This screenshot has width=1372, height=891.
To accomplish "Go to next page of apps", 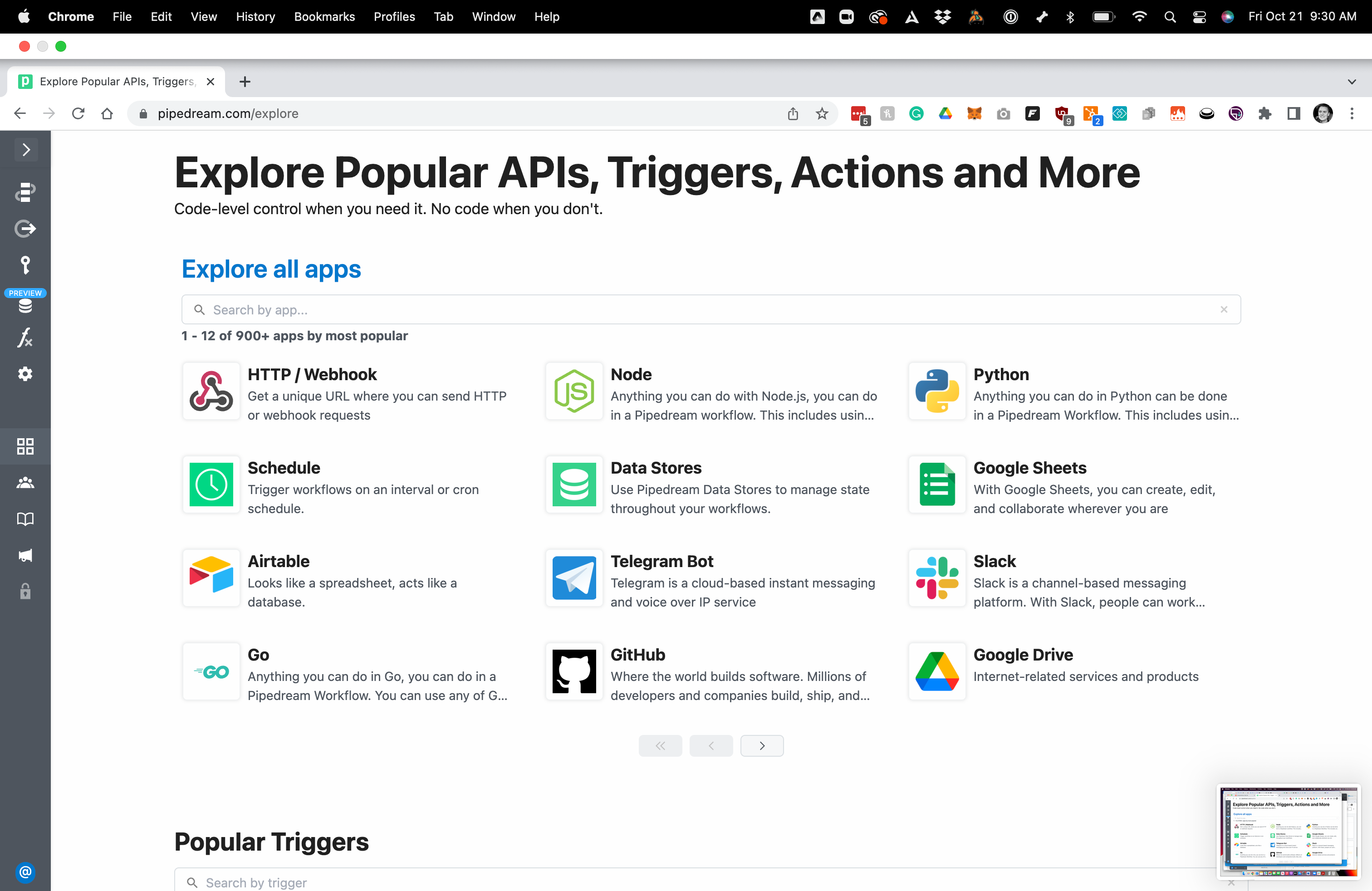I will click(761, 745).
